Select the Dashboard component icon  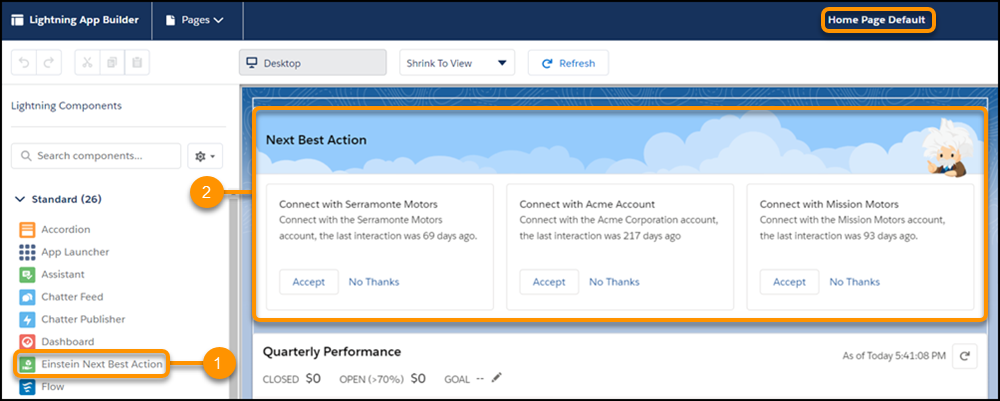click(27, 342)
